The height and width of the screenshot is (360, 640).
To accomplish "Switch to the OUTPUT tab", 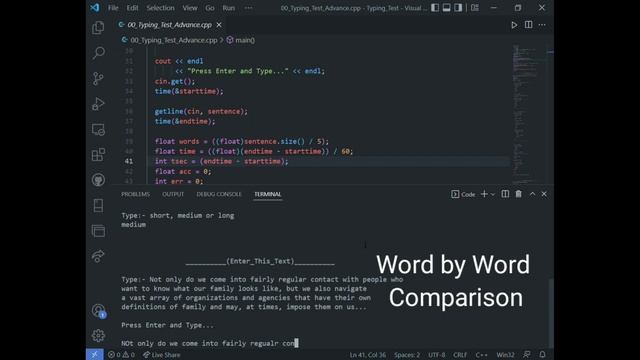I will coord(173,194).
